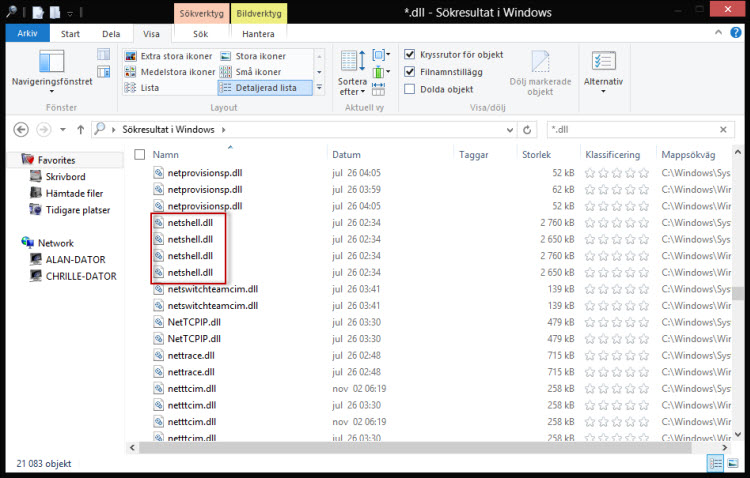The width and height of the screenshot is (750, 478).
Task: Open recent locations dropdown arrow
Action: pyautogui.click(x=63, y=130)
